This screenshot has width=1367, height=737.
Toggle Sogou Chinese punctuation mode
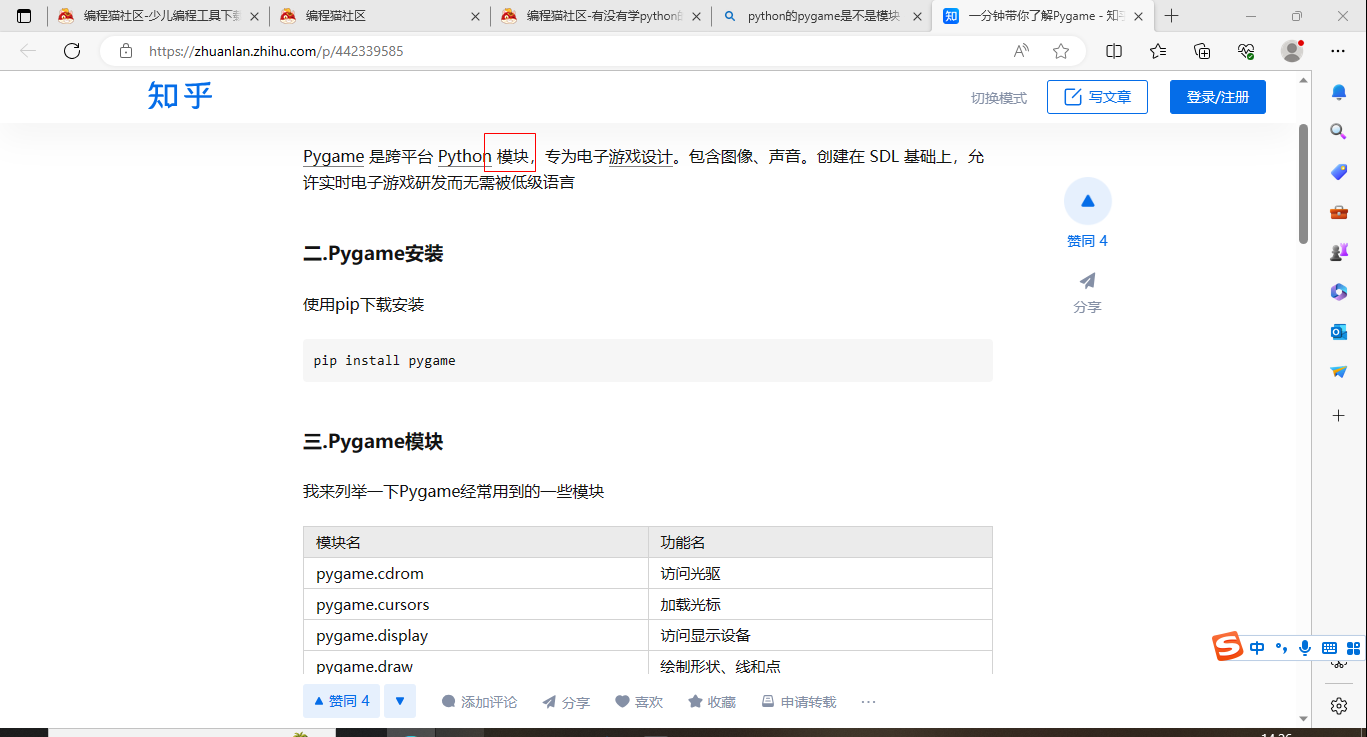(1281, 648)
